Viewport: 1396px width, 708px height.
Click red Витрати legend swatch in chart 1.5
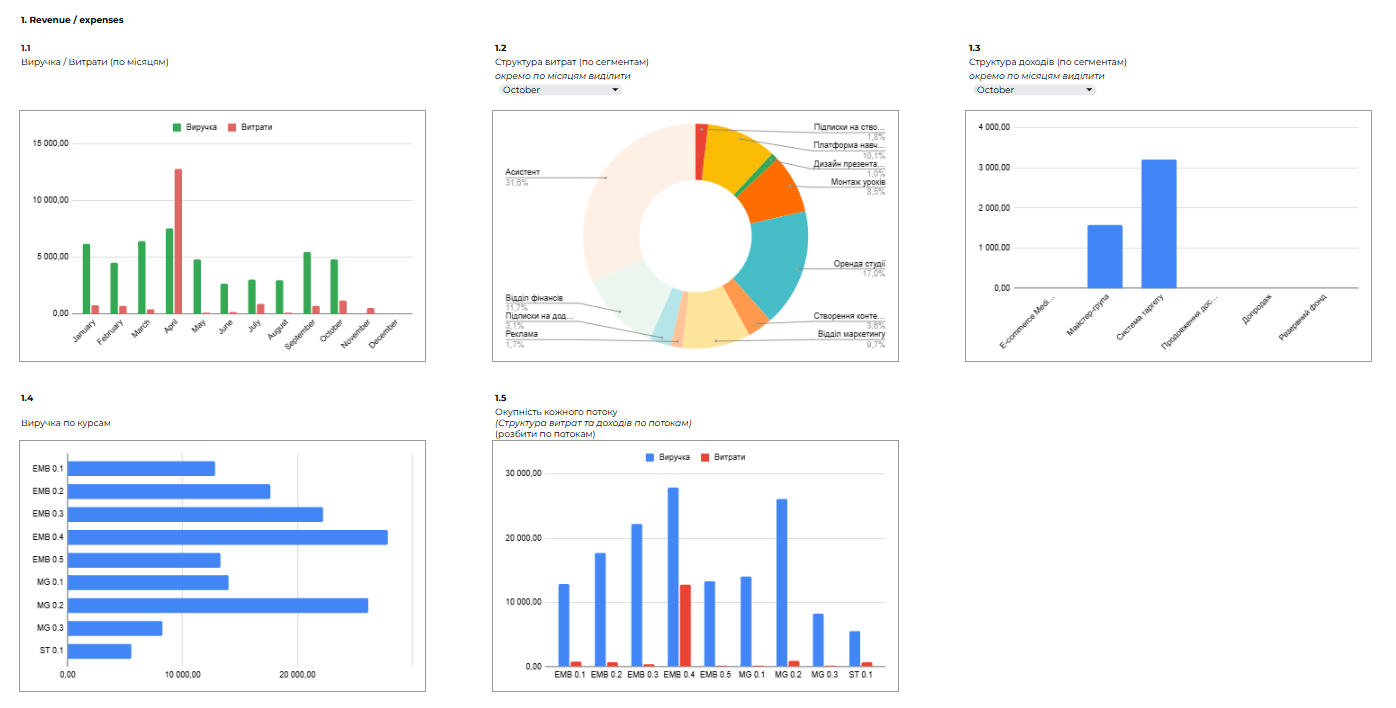pos(705,457)
